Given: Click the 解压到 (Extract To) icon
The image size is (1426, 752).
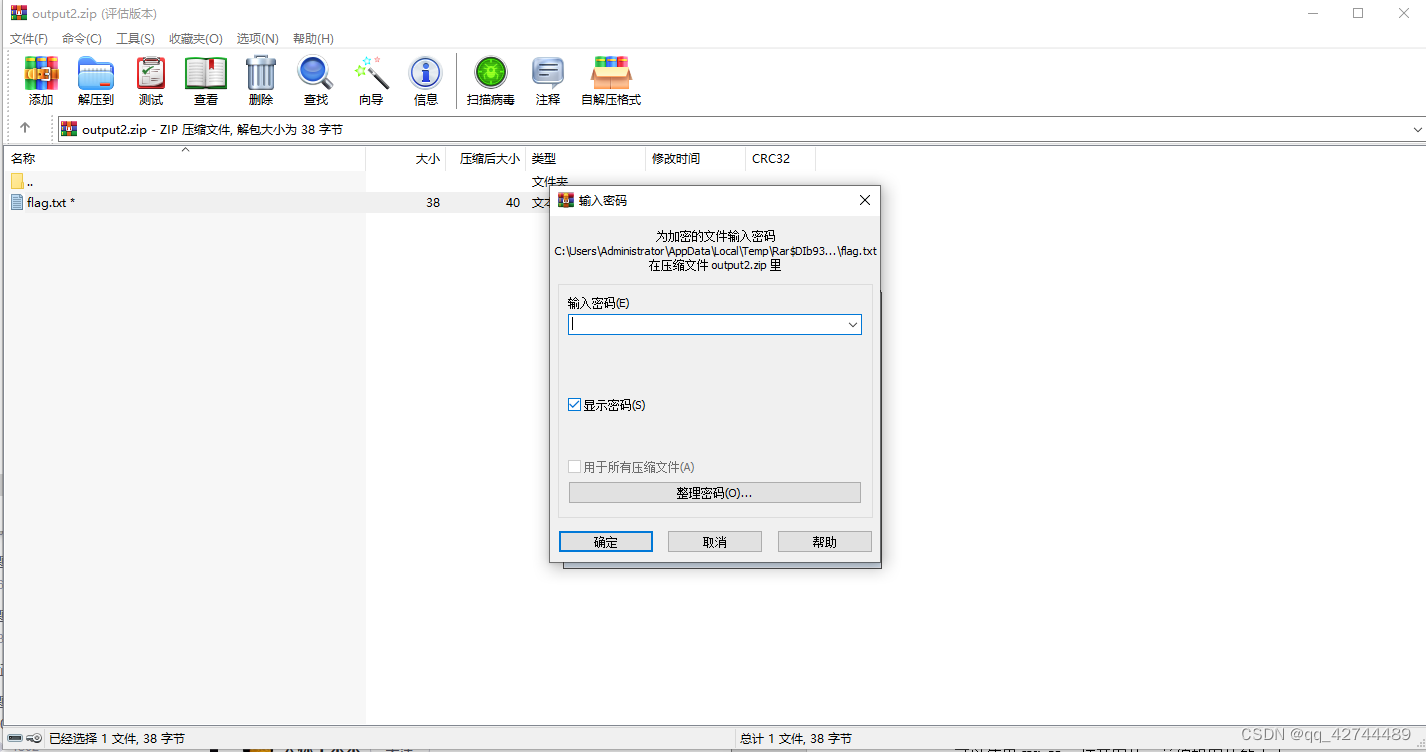Looking at the screenshot, I should point(95,80).
